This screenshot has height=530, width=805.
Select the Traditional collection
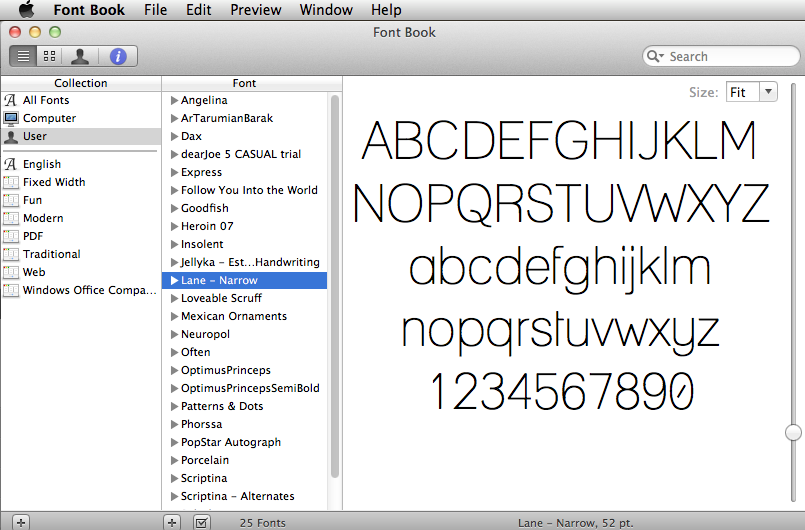81,254
